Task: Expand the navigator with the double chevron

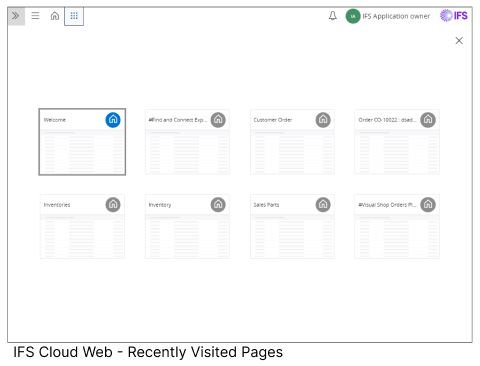Action: click(x=16, y=16)
